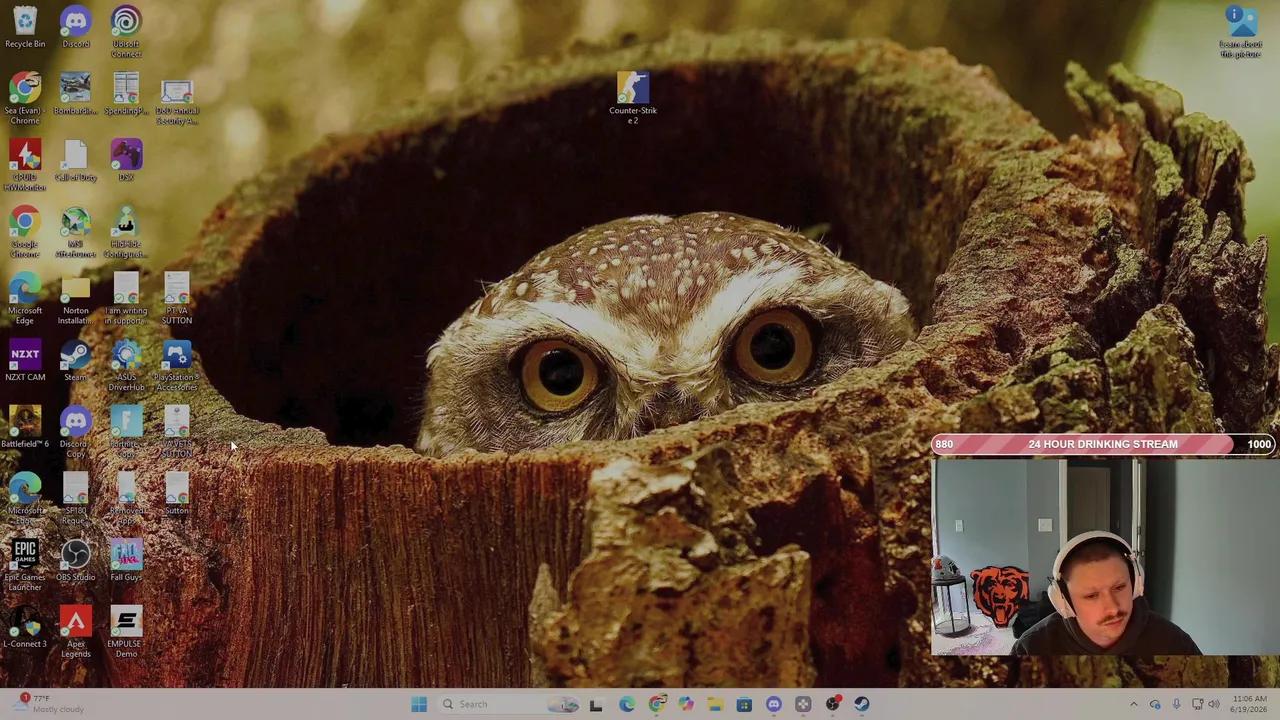
Task: Open the Norton Installation folder
Action: coord(76,299)
